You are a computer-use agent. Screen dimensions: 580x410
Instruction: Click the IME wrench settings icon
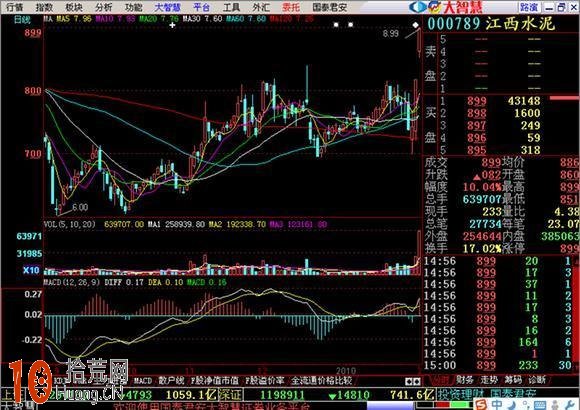point(571,404)
